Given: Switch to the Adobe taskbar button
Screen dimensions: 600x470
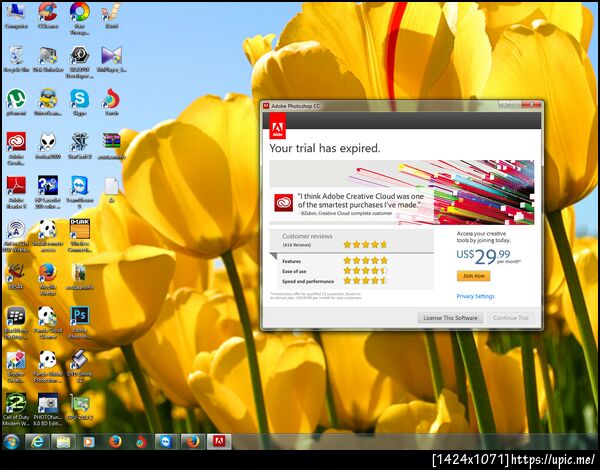Looking at the screenshot, I should point(219,442).
